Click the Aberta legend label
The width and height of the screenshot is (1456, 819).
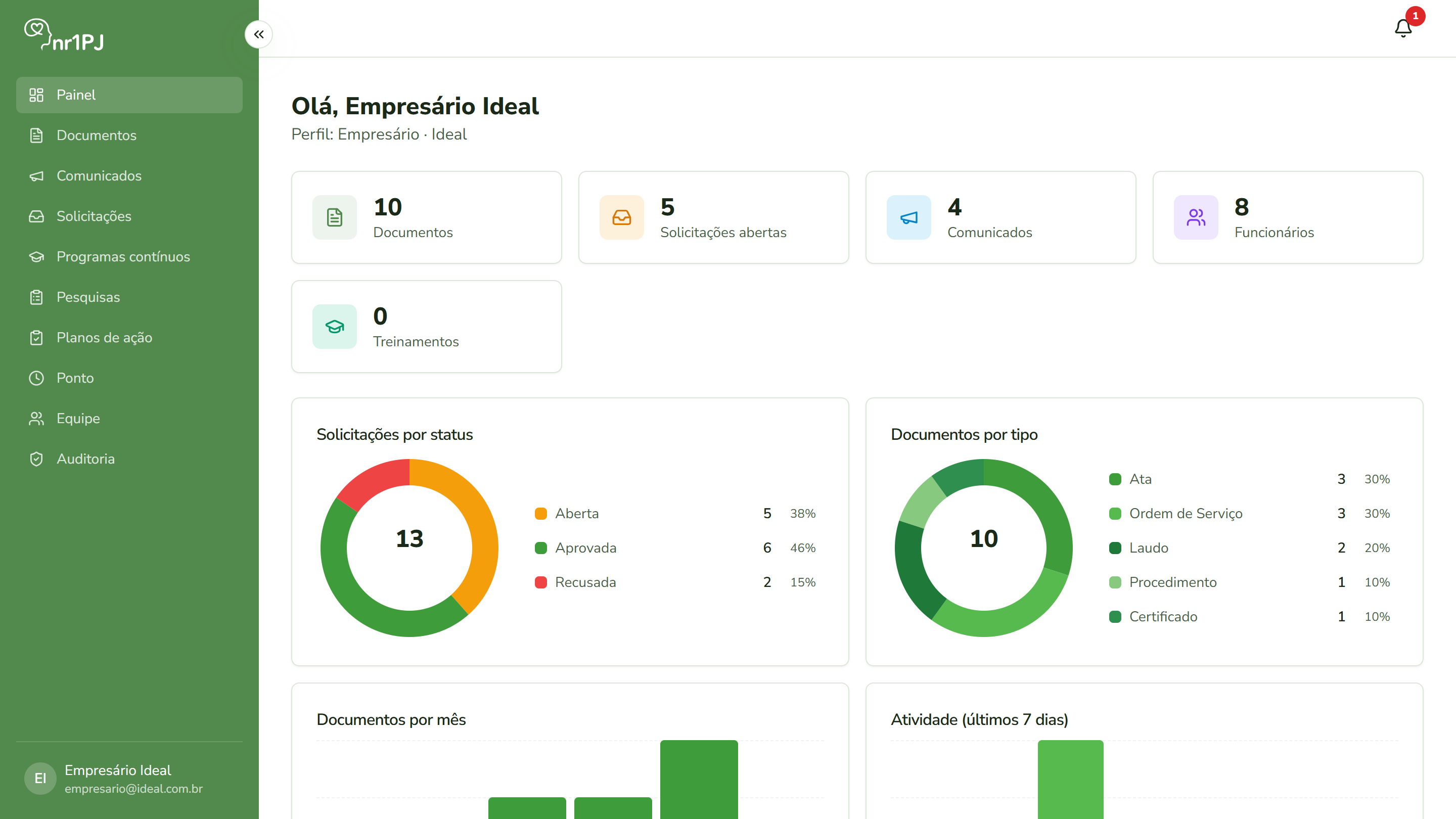[x=576, y=513]
